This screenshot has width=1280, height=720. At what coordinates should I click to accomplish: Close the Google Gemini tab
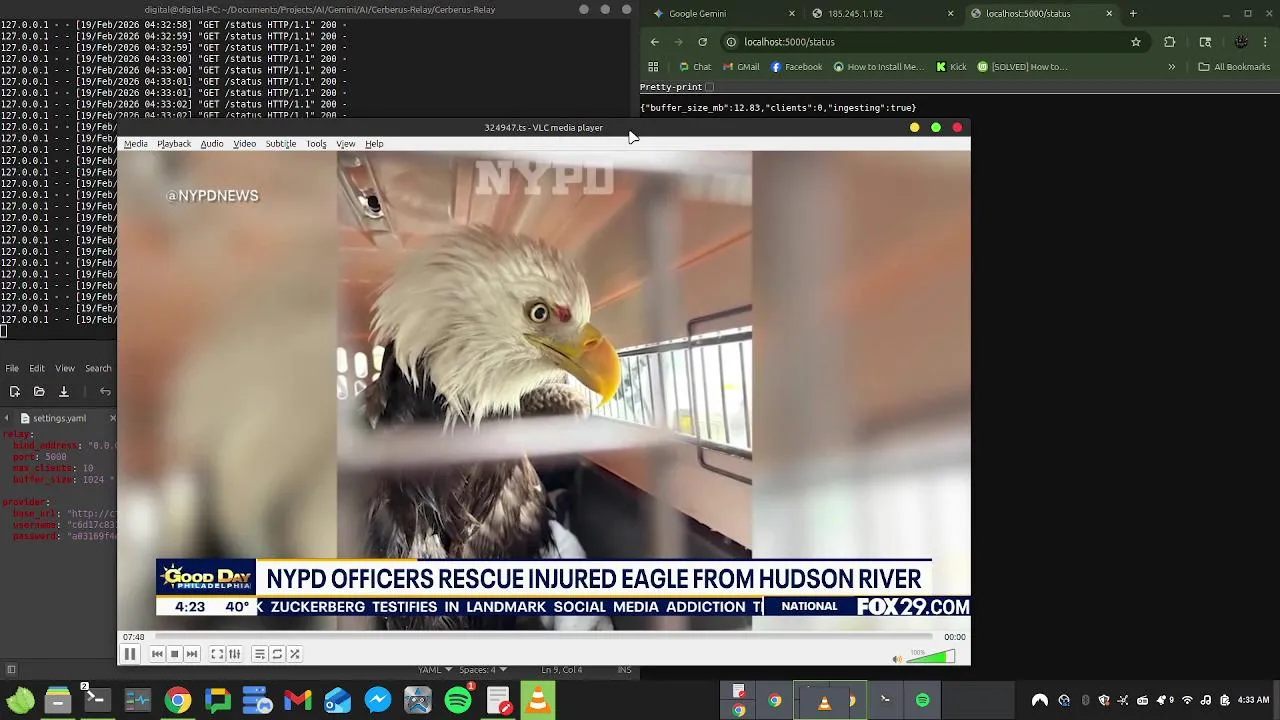click(x=792, y=14)
